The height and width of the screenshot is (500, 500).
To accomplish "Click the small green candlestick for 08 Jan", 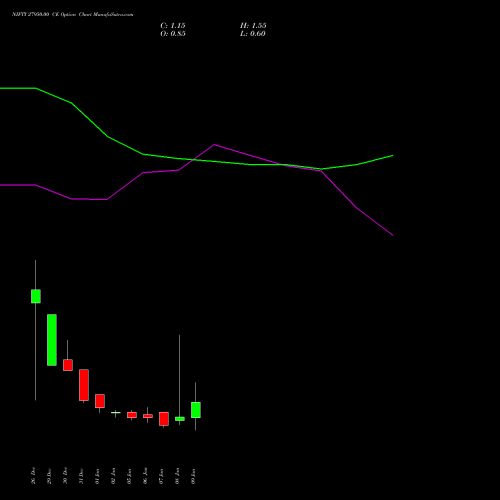I will pos(180,419).
